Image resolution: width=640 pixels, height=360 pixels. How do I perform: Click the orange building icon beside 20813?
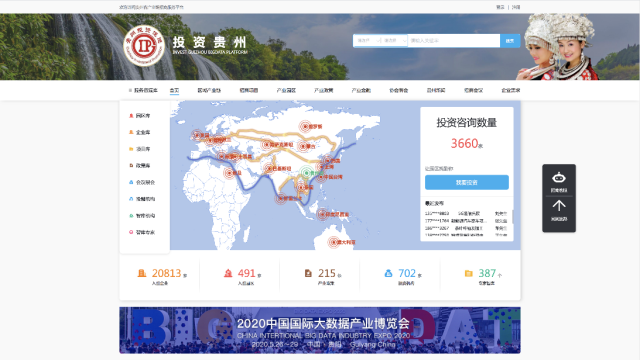coord(142,273)
